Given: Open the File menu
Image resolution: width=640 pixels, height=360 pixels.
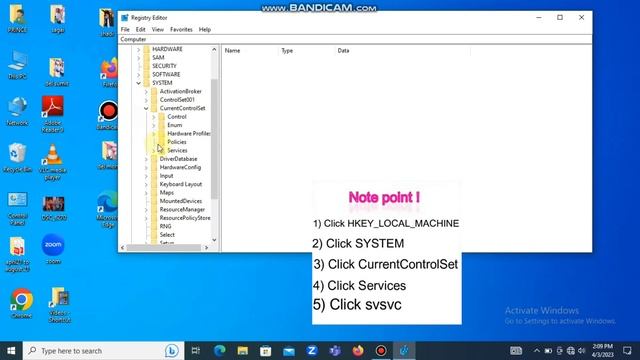Looking at the screenshot, I should click(125, 29).
